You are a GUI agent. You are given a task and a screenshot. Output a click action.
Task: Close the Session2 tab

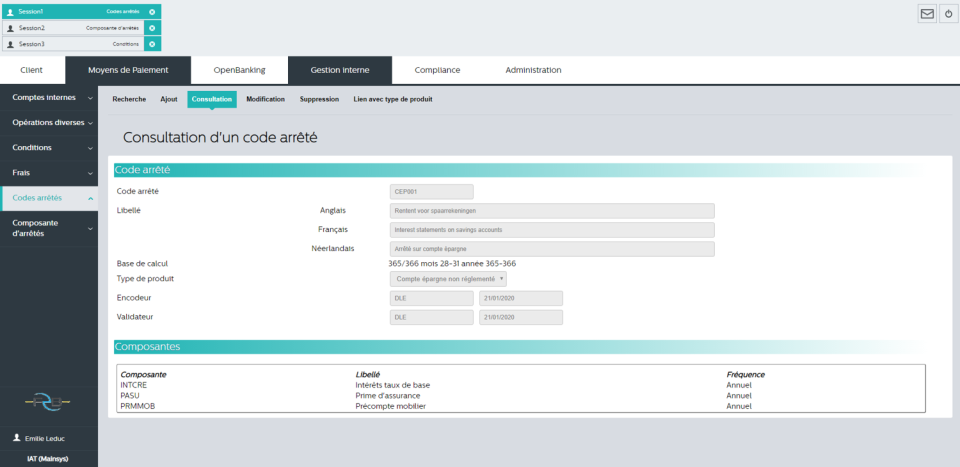point(152,28)
